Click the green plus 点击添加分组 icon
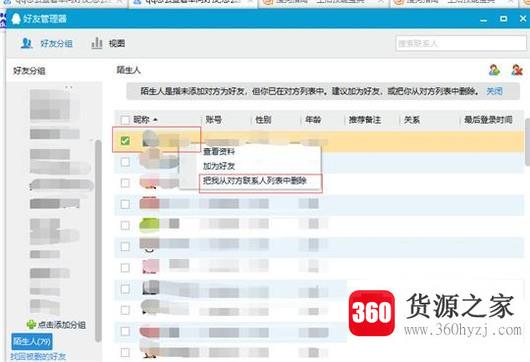 coord(31,324)
